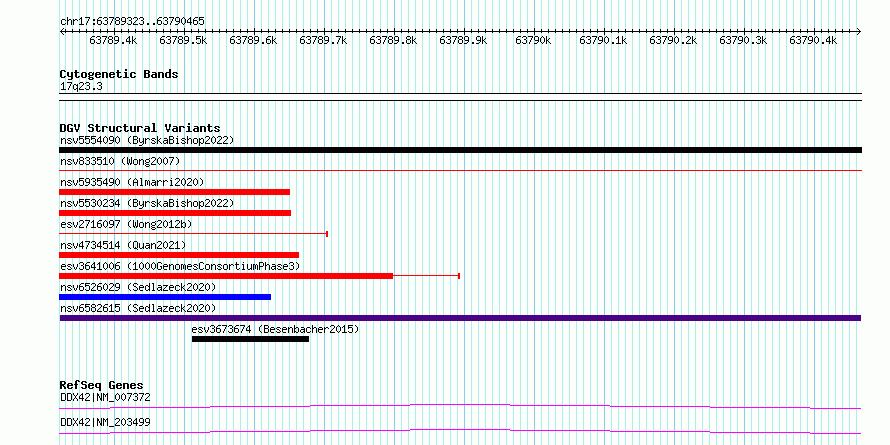Screen dimensions: 890x445
Task: Click the chr17:63789323..63790465 region label
Action: (132, 22)
